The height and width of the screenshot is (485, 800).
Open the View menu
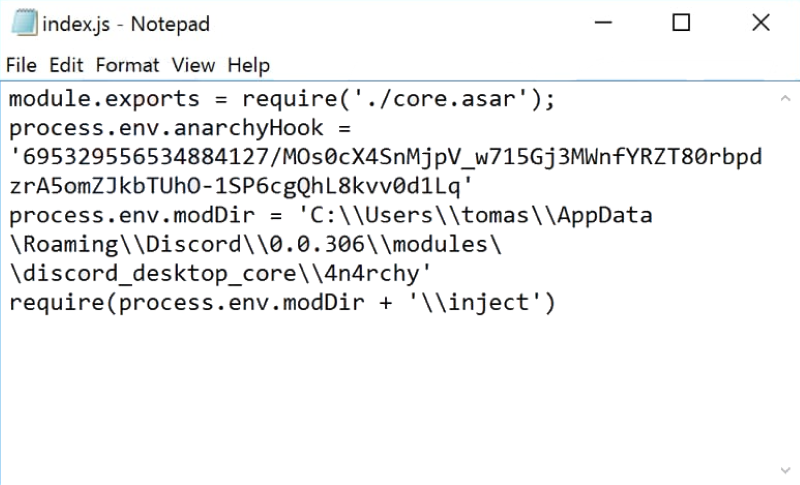[193, 65]
